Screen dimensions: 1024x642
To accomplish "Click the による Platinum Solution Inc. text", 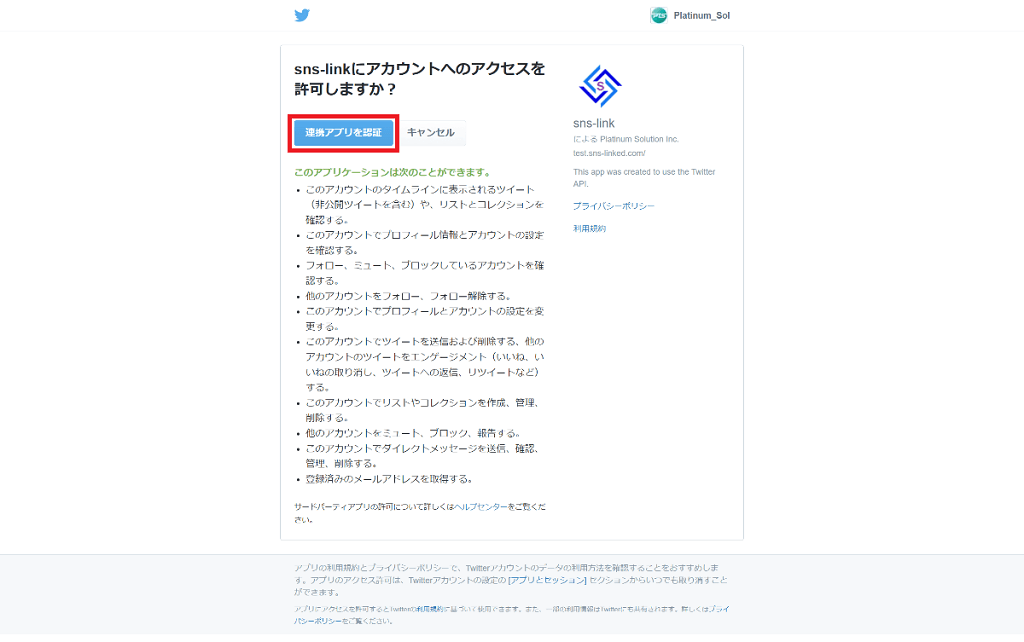I will [x=625, y=139].
